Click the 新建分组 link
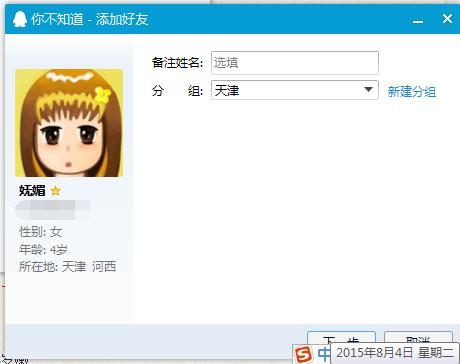The image size is (460, 364). point(412,91)
